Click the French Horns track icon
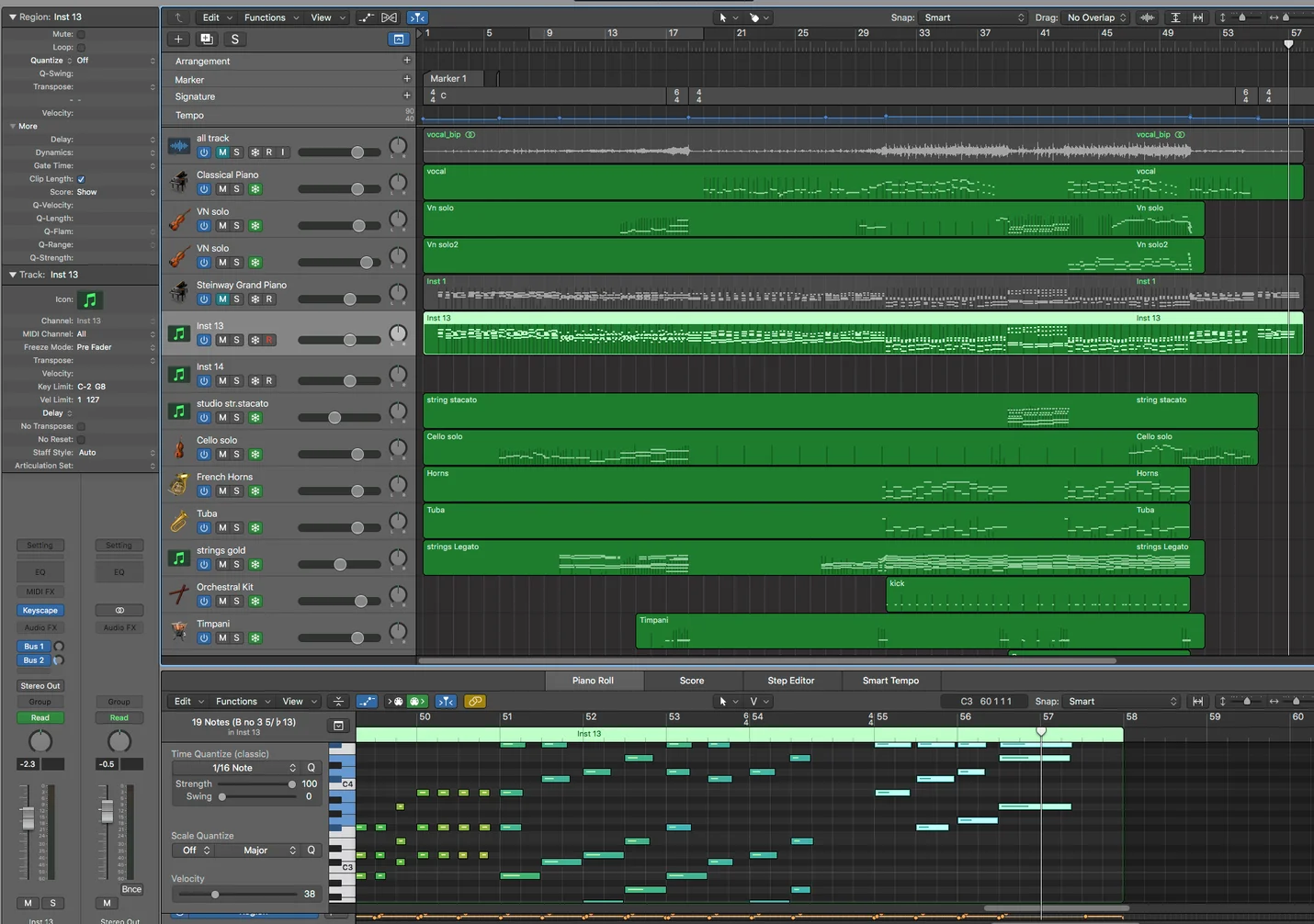The height and width of the screenshot is (924, 1314). coord(179,485)
